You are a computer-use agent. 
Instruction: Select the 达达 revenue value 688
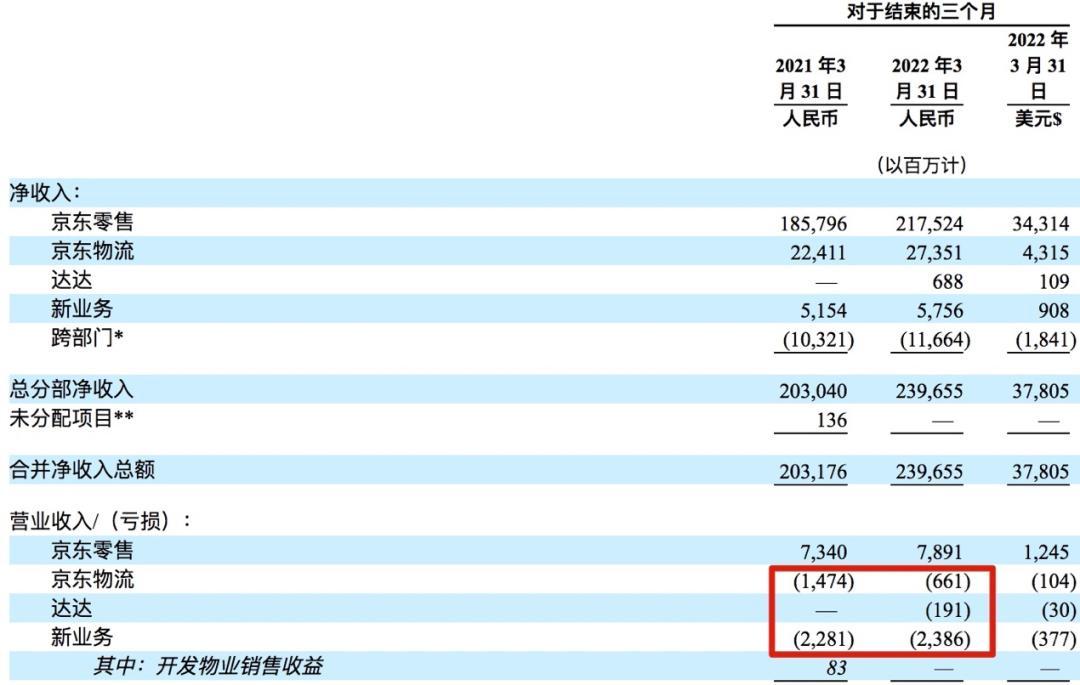pyautogui.click(x=948, y=282)
